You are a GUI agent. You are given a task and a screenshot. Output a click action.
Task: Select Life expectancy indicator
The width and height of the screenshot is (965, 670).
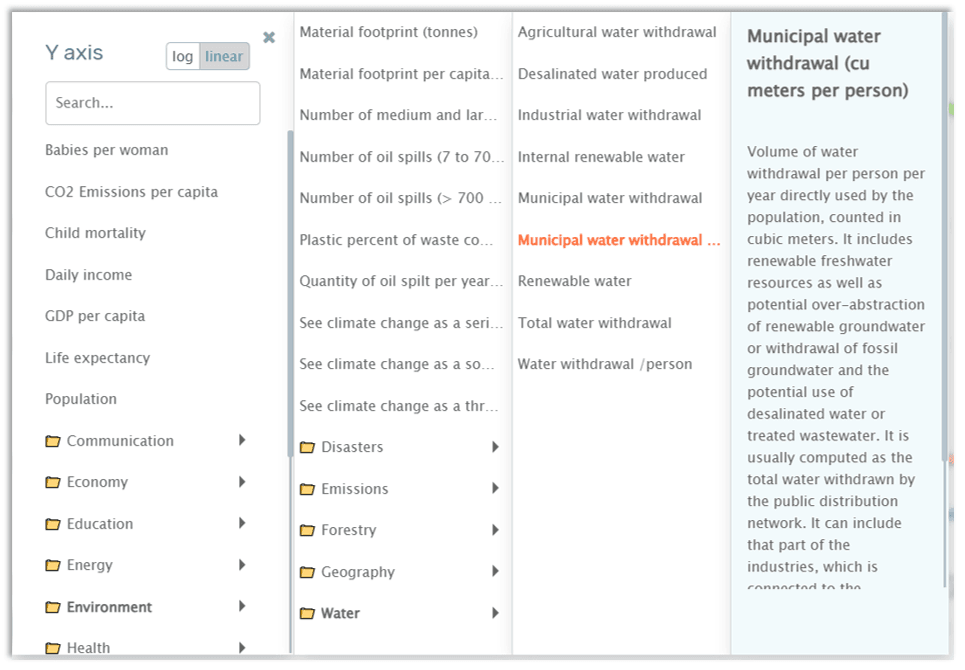97,358
